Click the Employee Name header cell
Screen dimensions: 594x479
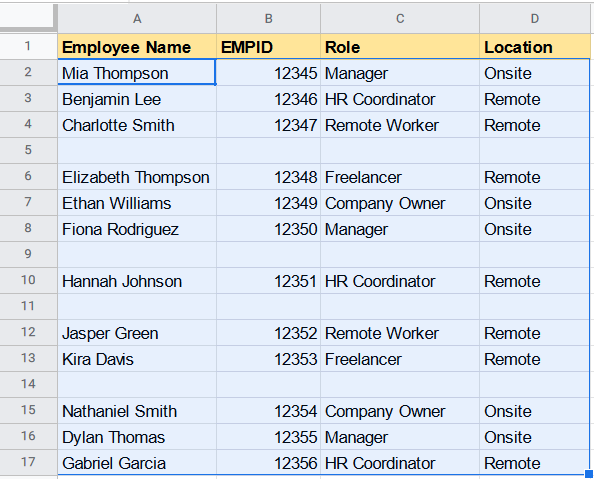tap(137, 47)
